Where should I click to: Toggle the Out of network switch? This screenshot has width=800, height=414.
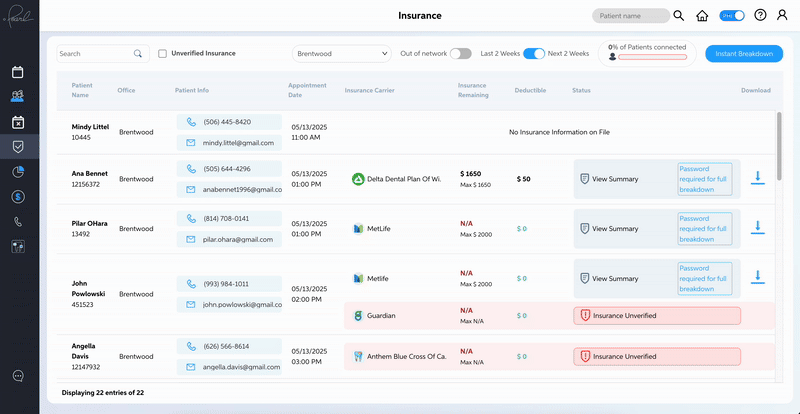[460, 53]
